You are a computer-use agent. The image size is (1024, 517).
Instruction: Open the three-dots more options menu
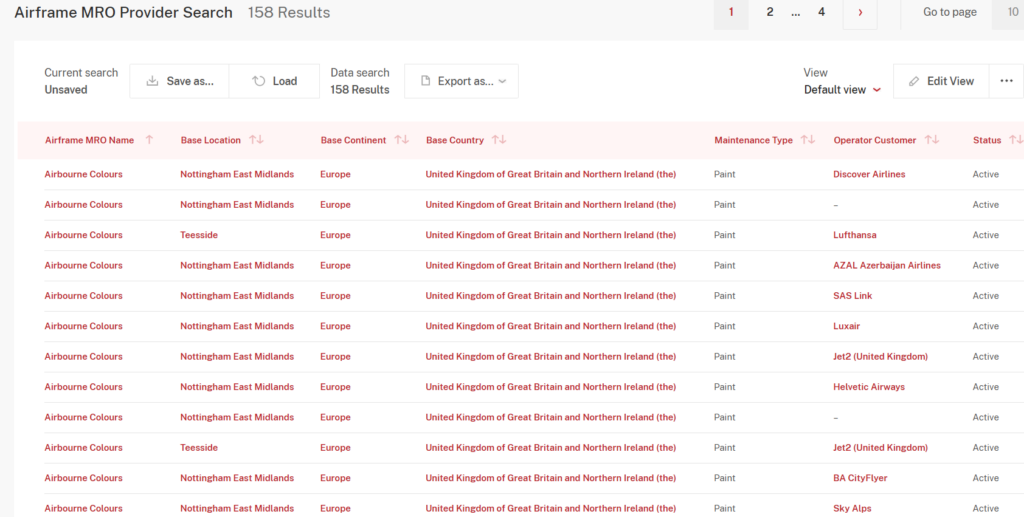(1006, 81)
